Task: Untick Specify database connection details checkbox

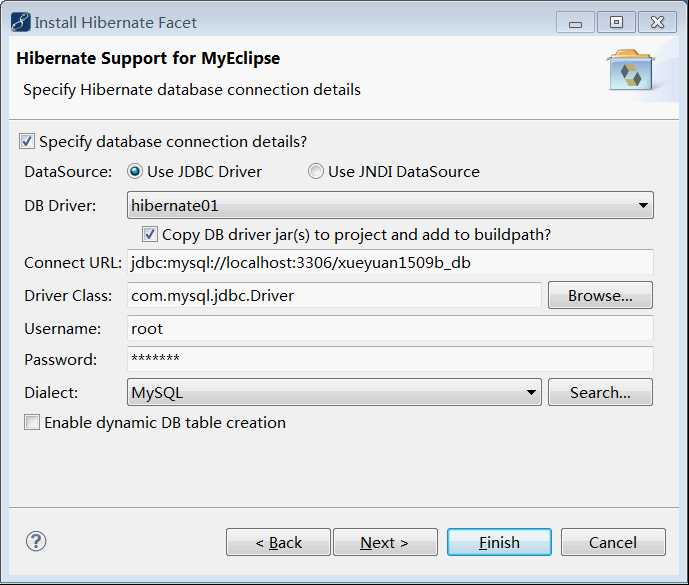Action: tap(26, 142)
